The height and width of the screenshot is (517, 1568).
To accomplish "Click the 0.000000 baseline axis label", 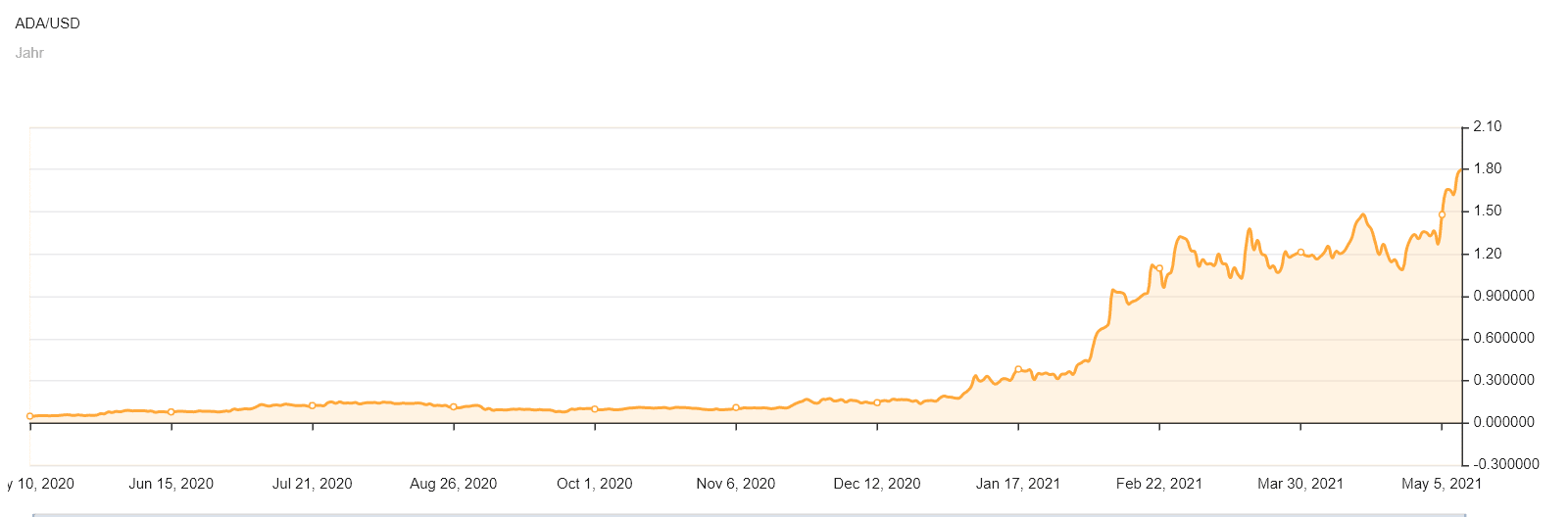I will pyautogui.click(x=1504, y=422).
